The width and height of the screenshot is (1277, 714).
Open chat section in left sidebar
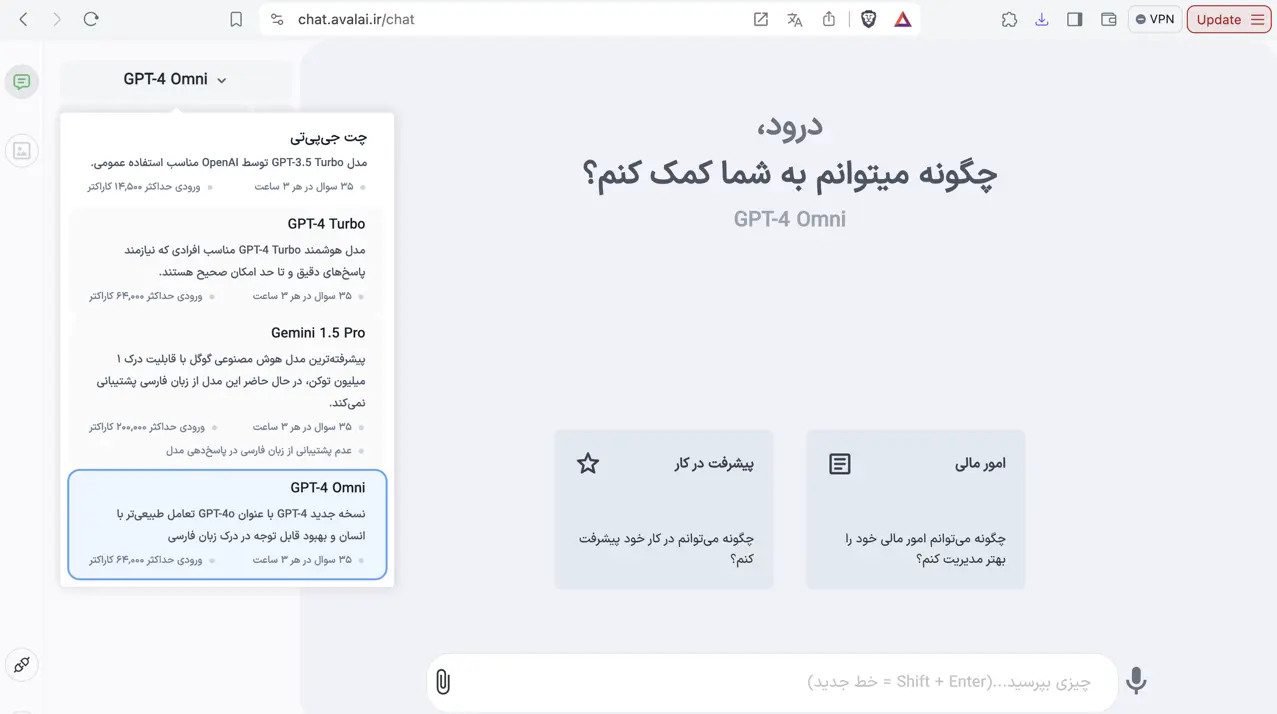click(22, 81)
